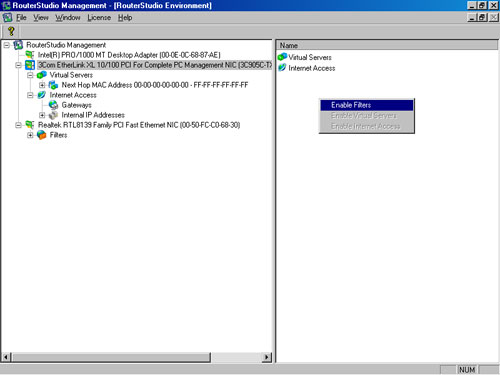Click the yellow question mark help icon
The height and width of the screenshot is (375, 500).
pos(11,31)
